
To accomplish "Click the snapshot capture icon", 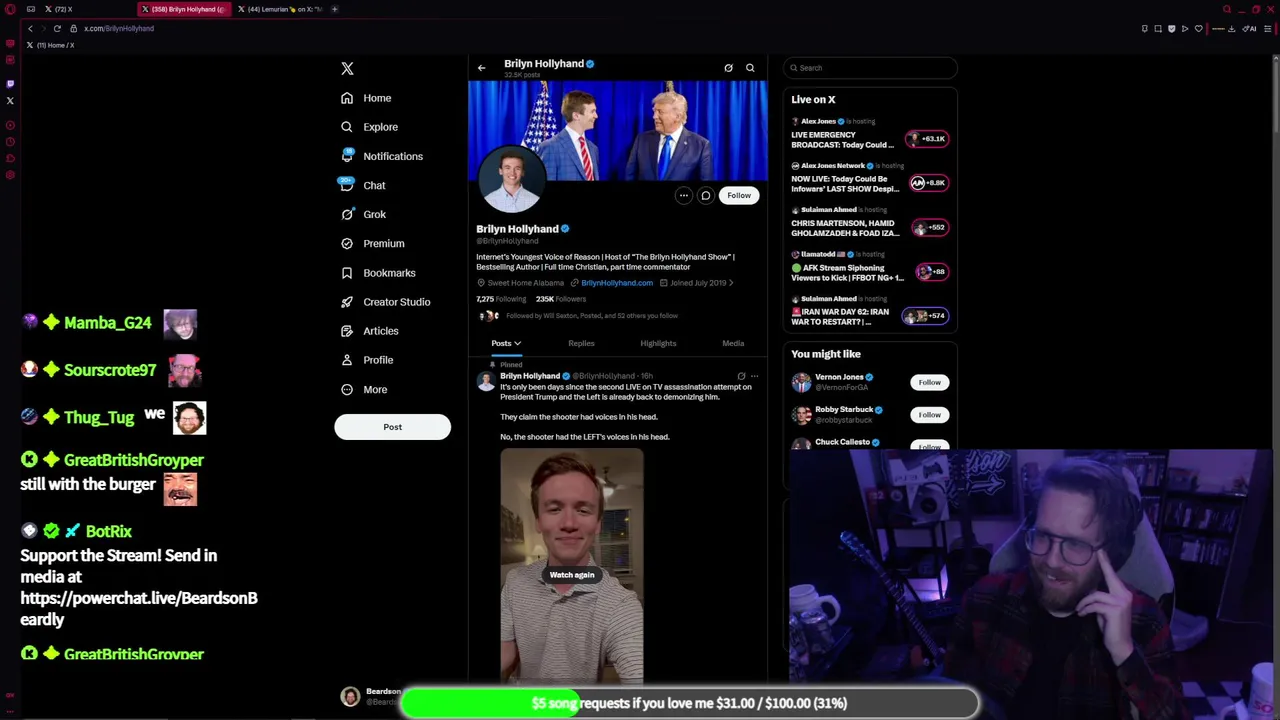I will 1158,28.
